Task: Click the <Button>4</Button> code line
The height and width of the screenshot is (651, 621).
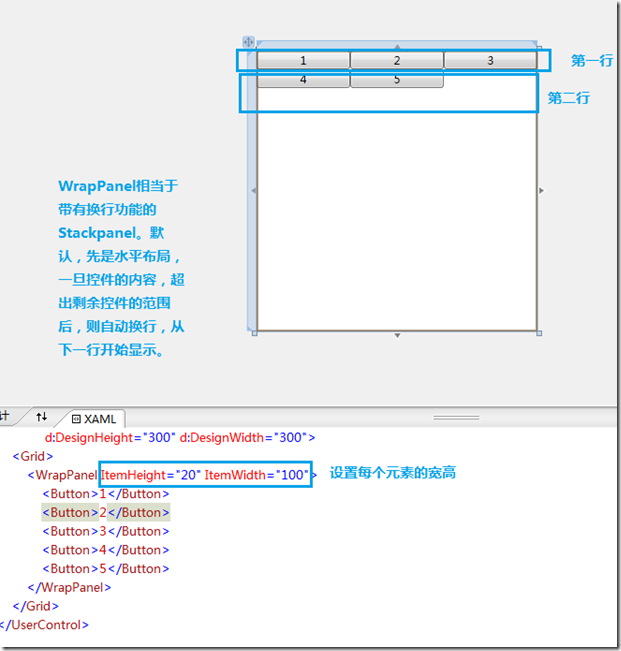Action: [106, 550]
